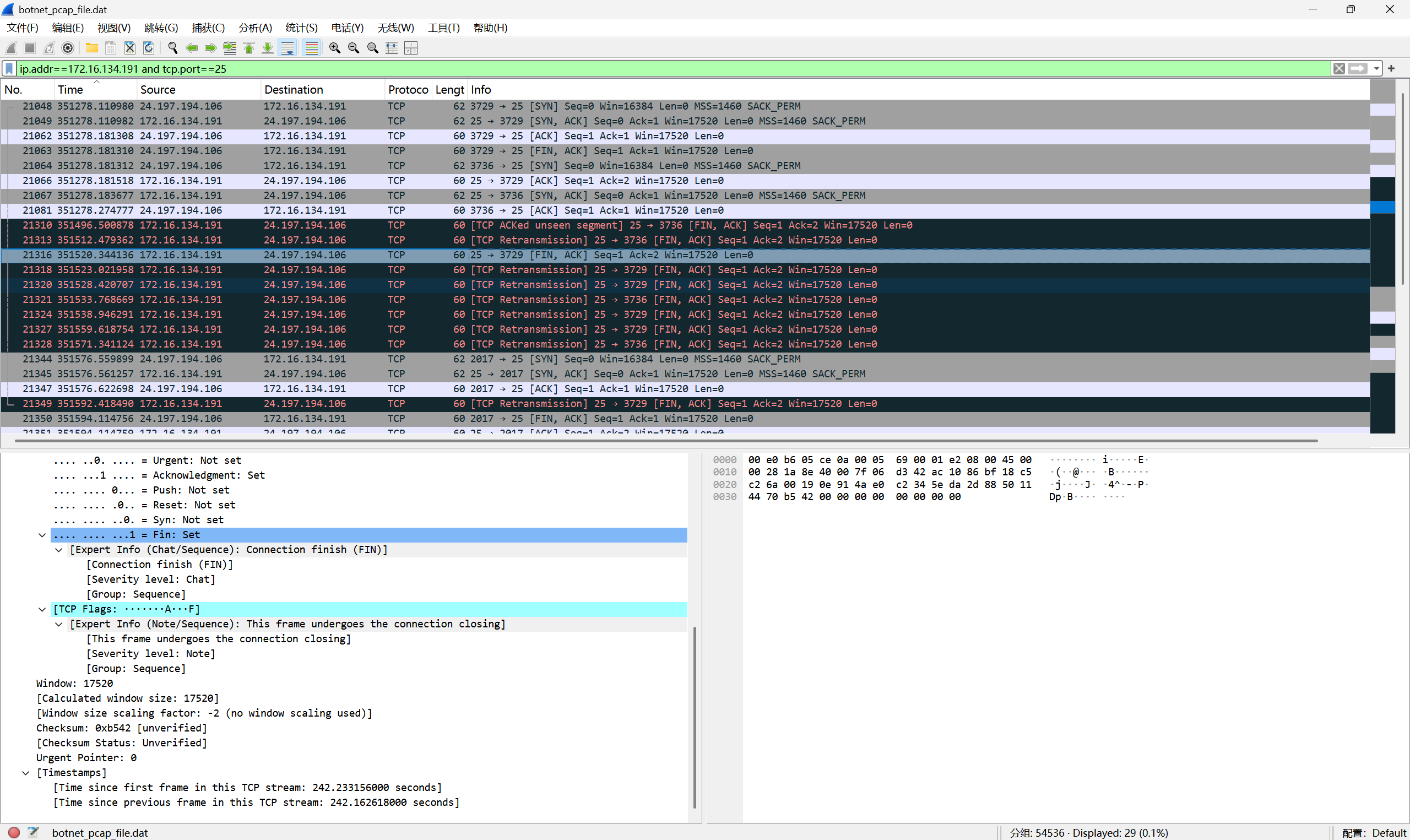The height and width of the screenshot is (840, 1410).
Task: Go to first packet arrow icon
Action: click(249, 48)
